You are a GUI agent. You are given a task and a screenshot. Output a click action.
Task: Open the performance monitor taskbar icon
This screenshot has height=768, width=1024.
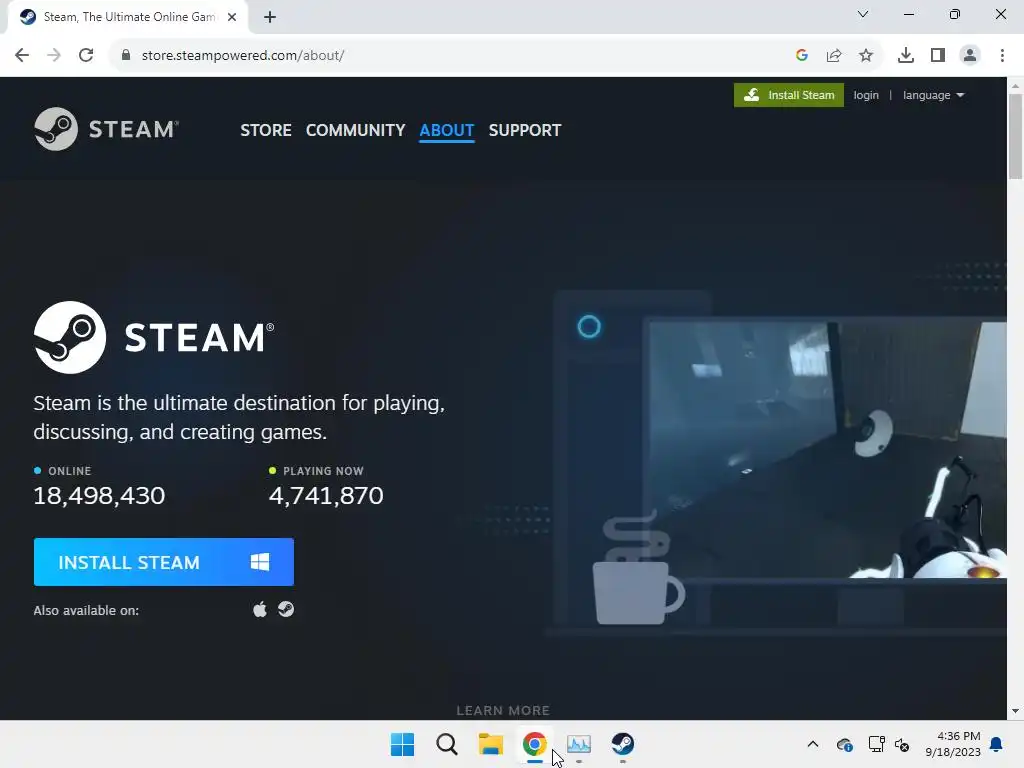click(579, 744)
